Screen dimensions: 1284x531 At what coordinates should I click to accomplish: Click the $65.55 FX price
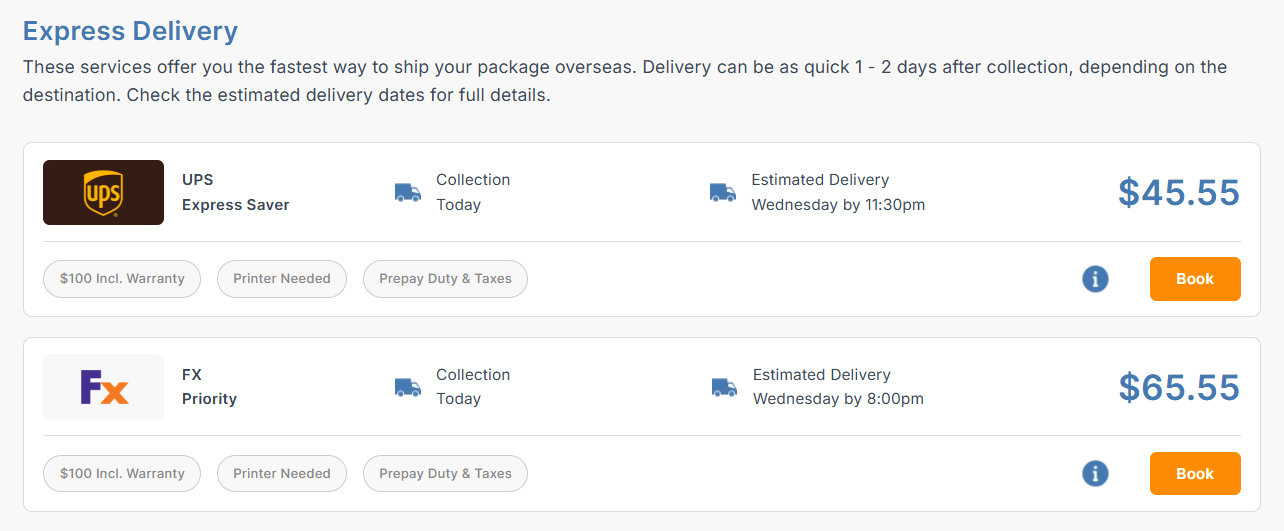[1178, 387]
